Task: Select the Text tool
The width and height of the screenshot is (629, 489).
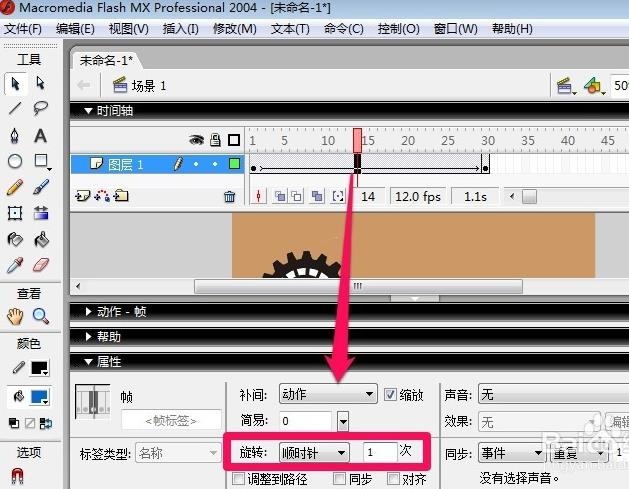Action: [x=41, y=136]
